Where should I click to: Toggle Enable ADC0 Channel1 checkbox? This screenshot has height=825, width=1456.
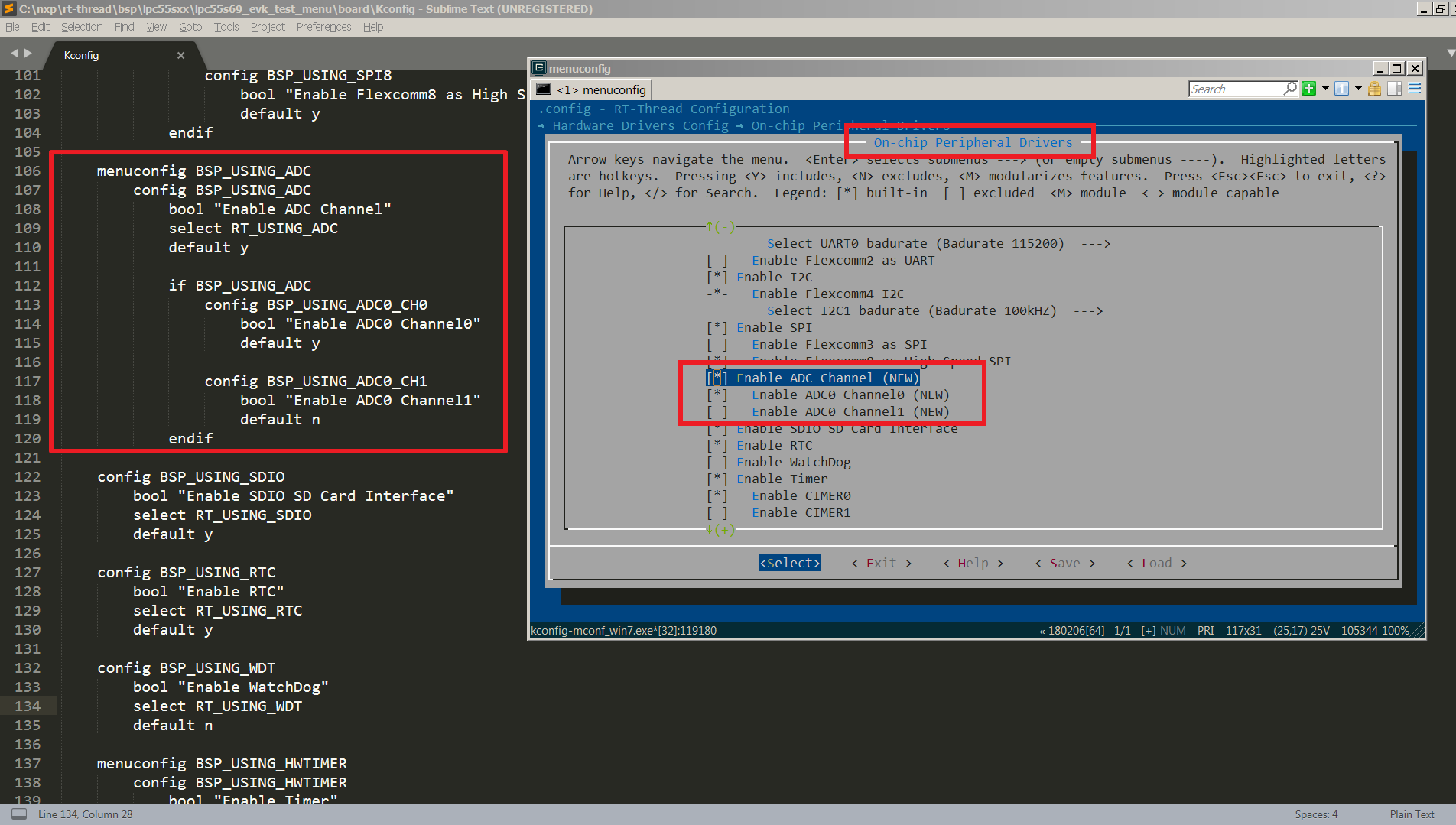click(x=717, y=411)
